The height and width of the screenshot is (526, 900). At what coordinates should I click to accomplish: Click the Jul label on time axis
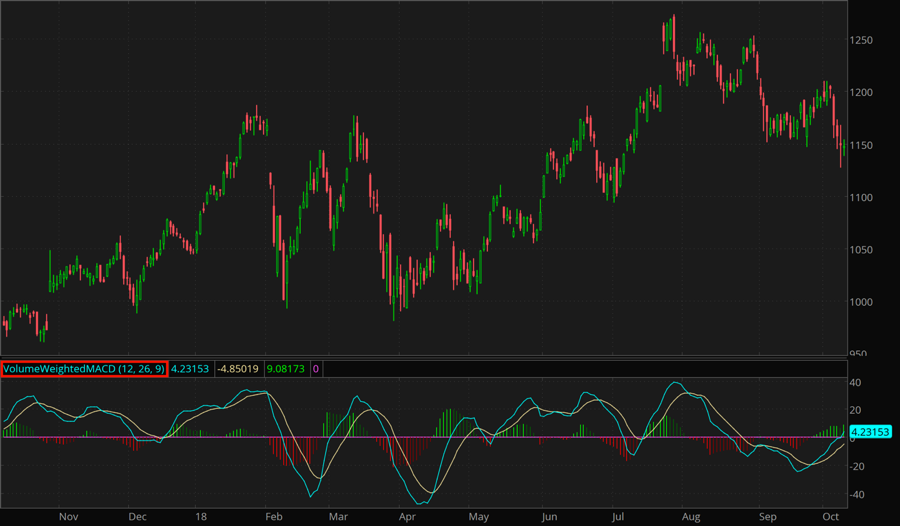[619, 517]
